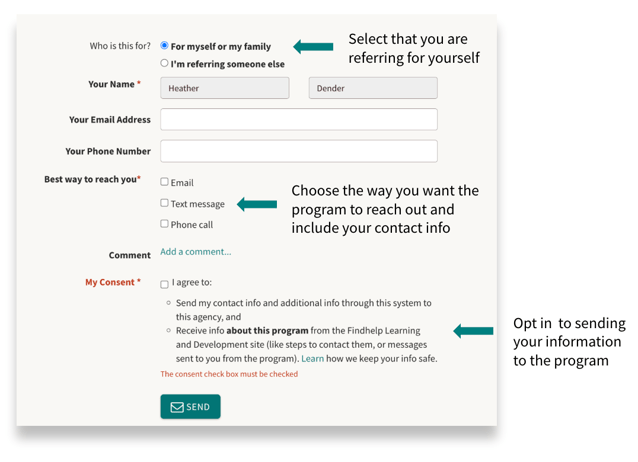Focus the Your Email Address input

(298, 120)
